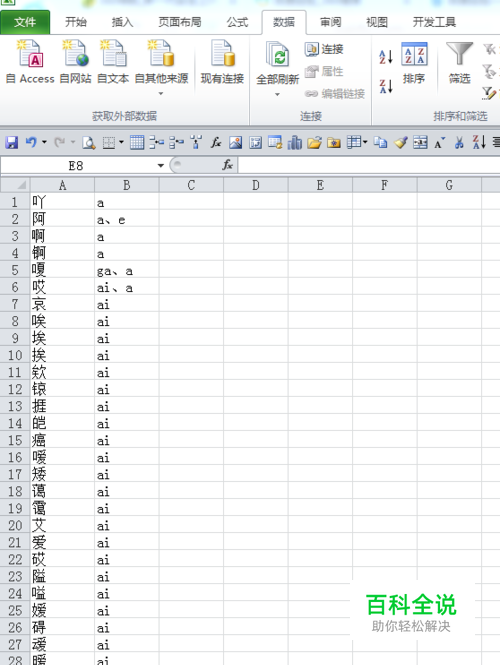Click the formula bar input area
The height and width of the screenshot is (665, 500).
click(369, 165)
